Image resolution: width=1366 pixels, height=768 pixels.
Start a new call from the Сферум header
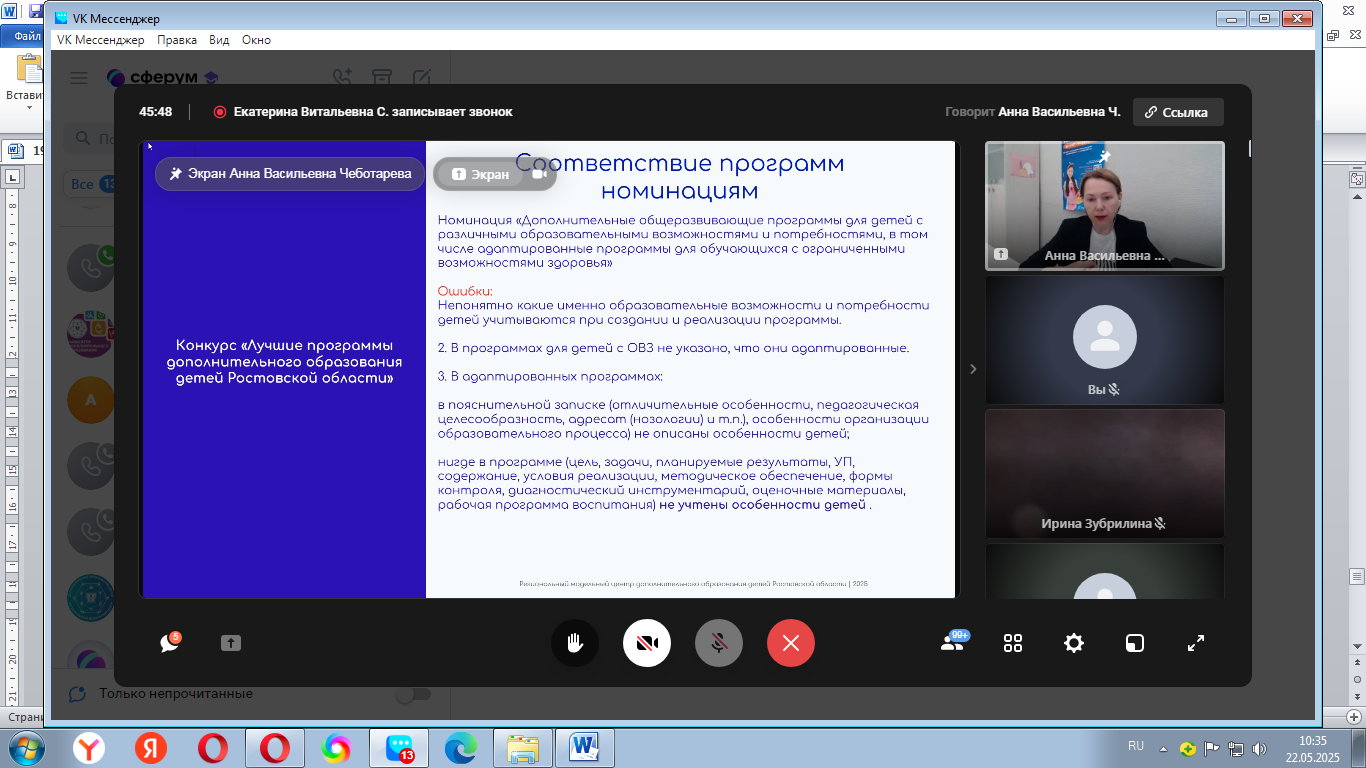pos(343,77)
